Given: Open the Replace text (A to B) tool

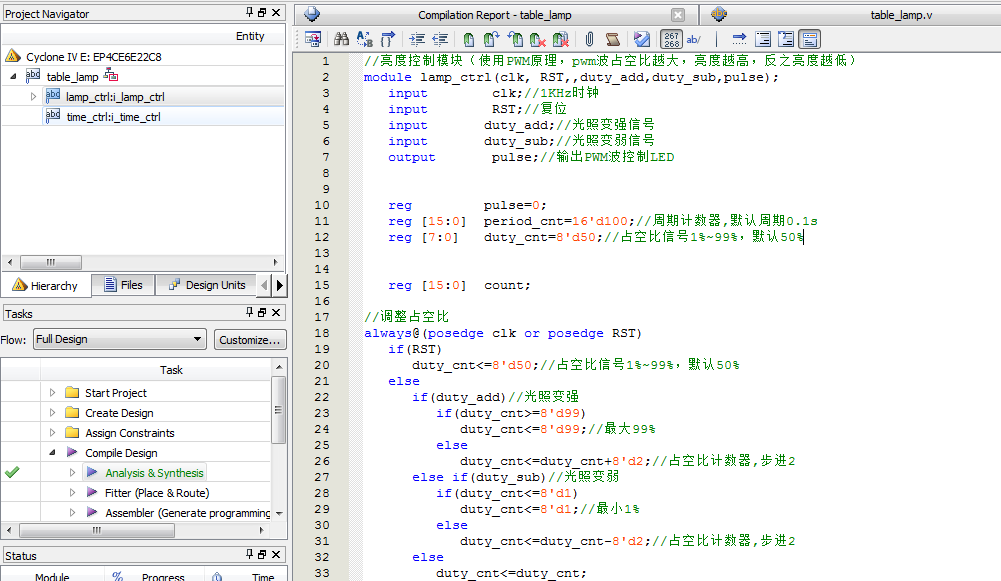Looking at the screenshot, I should click(x=365, y=40).
